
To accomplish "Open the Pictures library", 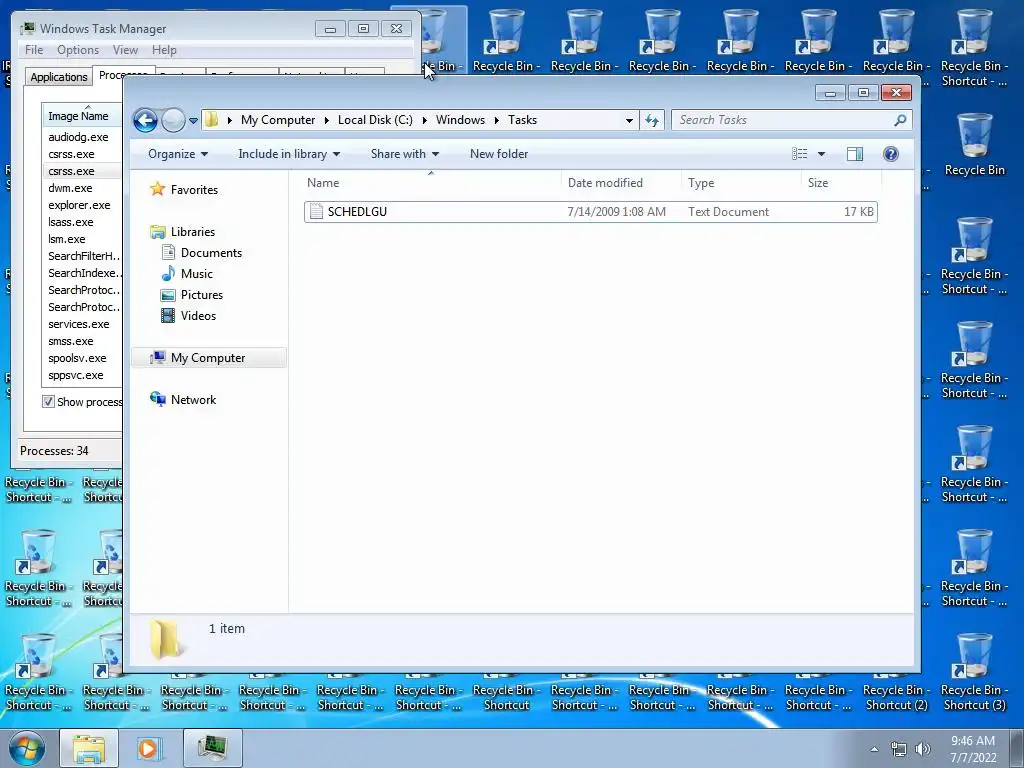I will point(202,295).
